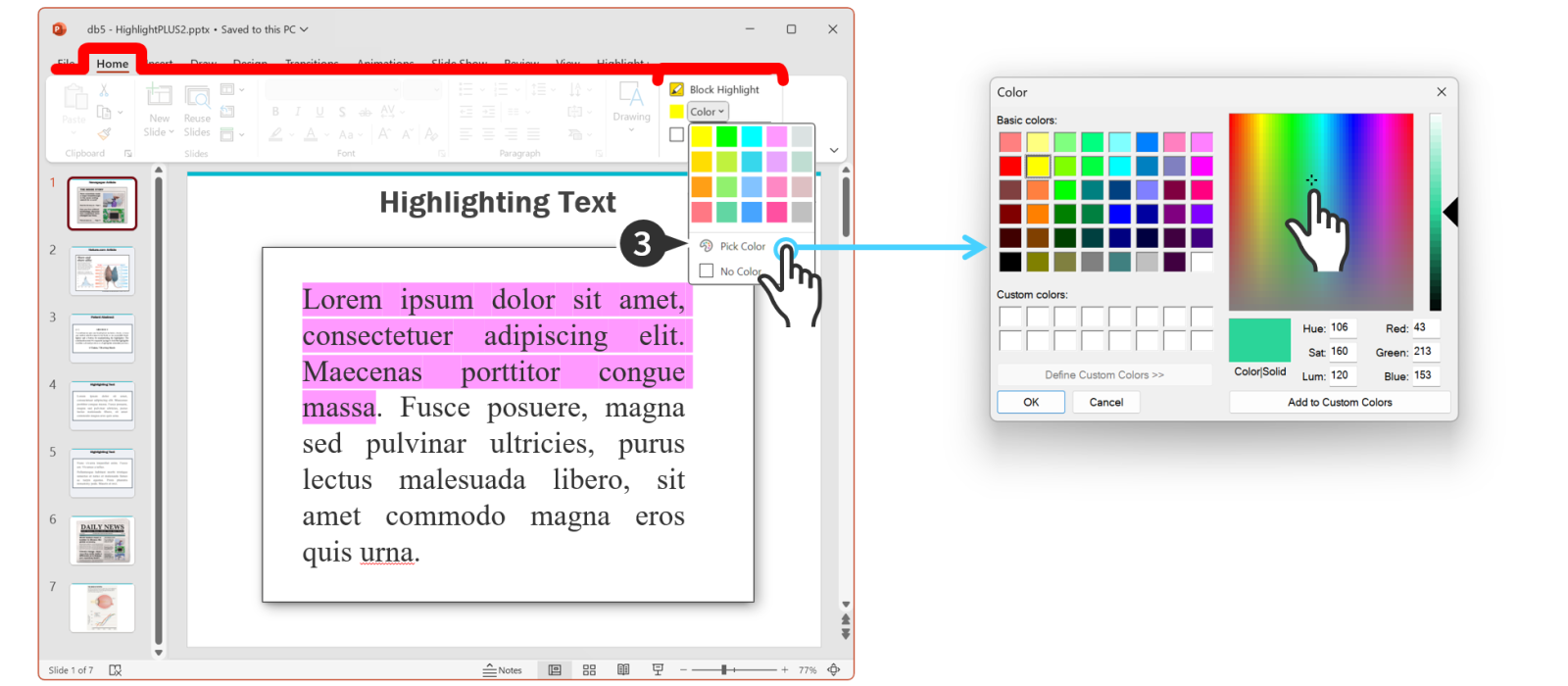
Task: Click the PowerPoint app icon in title bar
Action: 59,29
